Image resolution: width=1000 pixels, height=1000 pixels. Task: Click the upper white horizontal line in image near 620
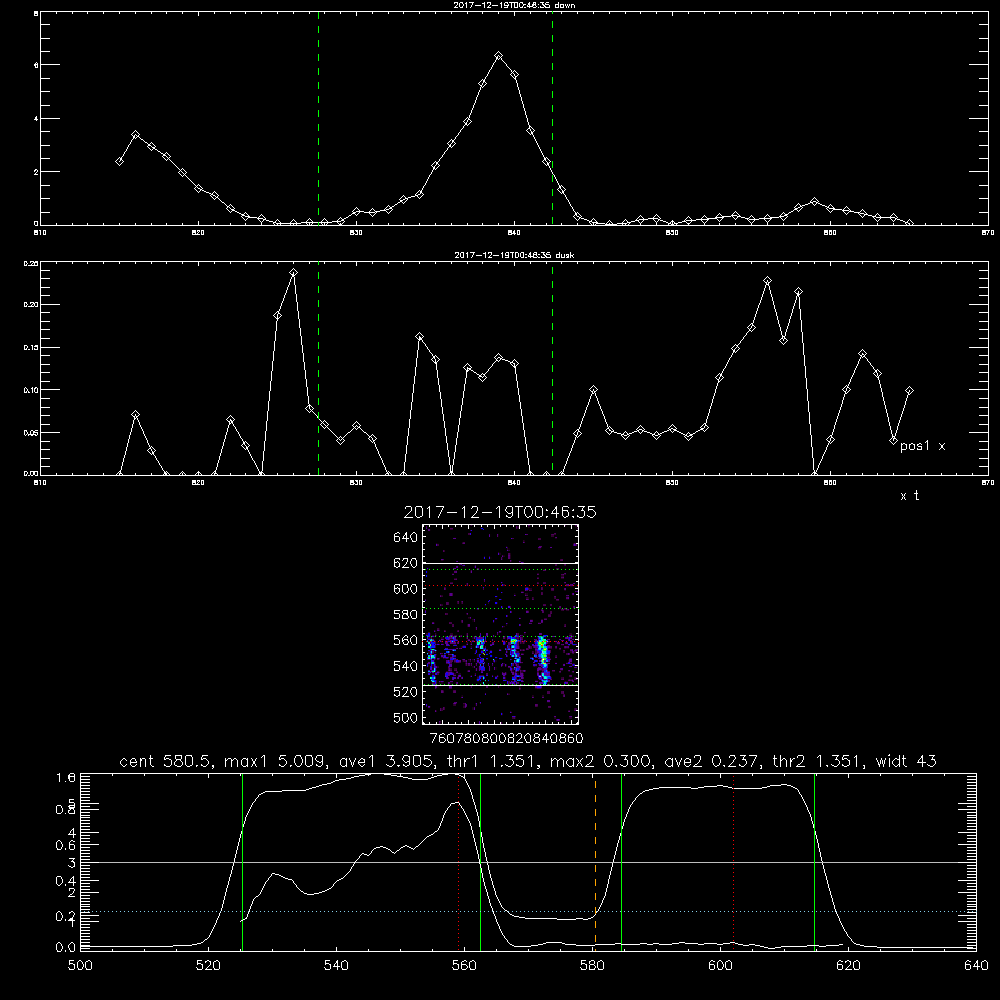coord(501,564)
